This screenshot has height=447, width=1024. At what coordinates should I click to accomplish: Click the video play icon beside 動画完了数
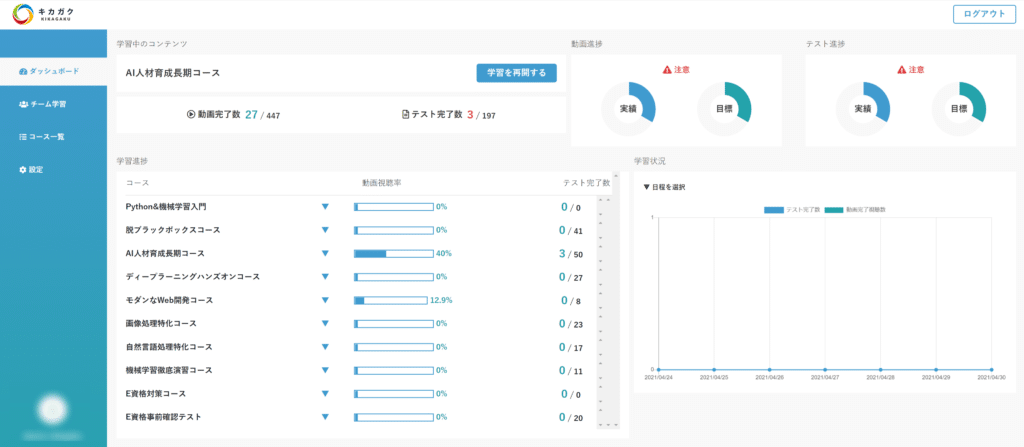point(190,115)
